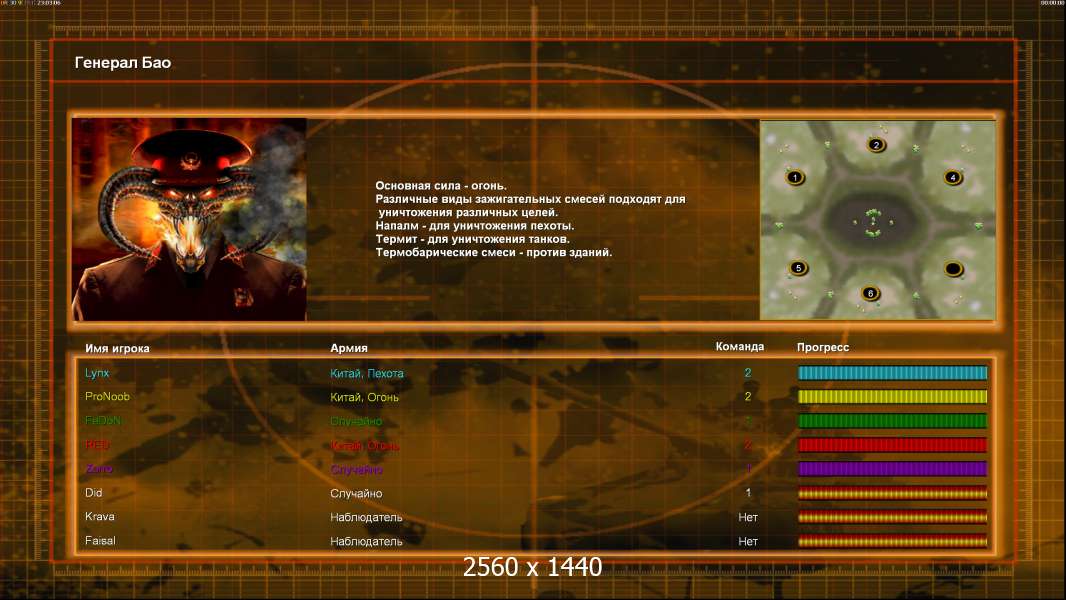1066x600 pixels.
Task: Click start position marker 1 on the map
Action: [795, 178]
